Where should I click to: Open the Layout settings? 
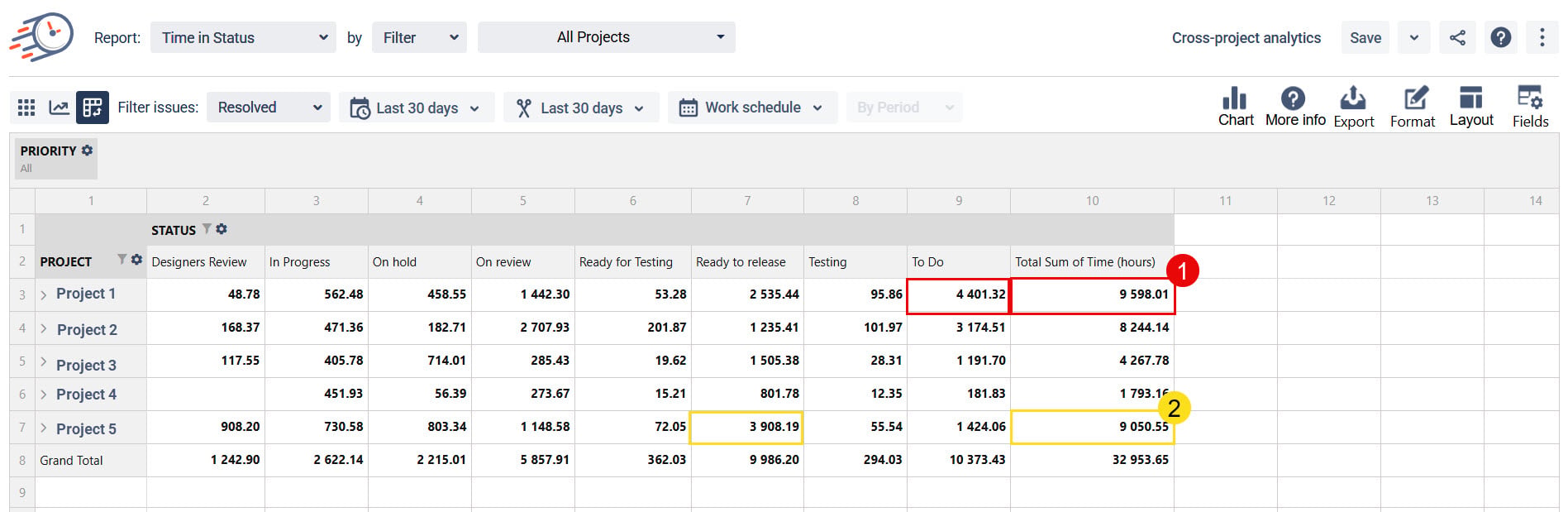[x=1471, y=107]
